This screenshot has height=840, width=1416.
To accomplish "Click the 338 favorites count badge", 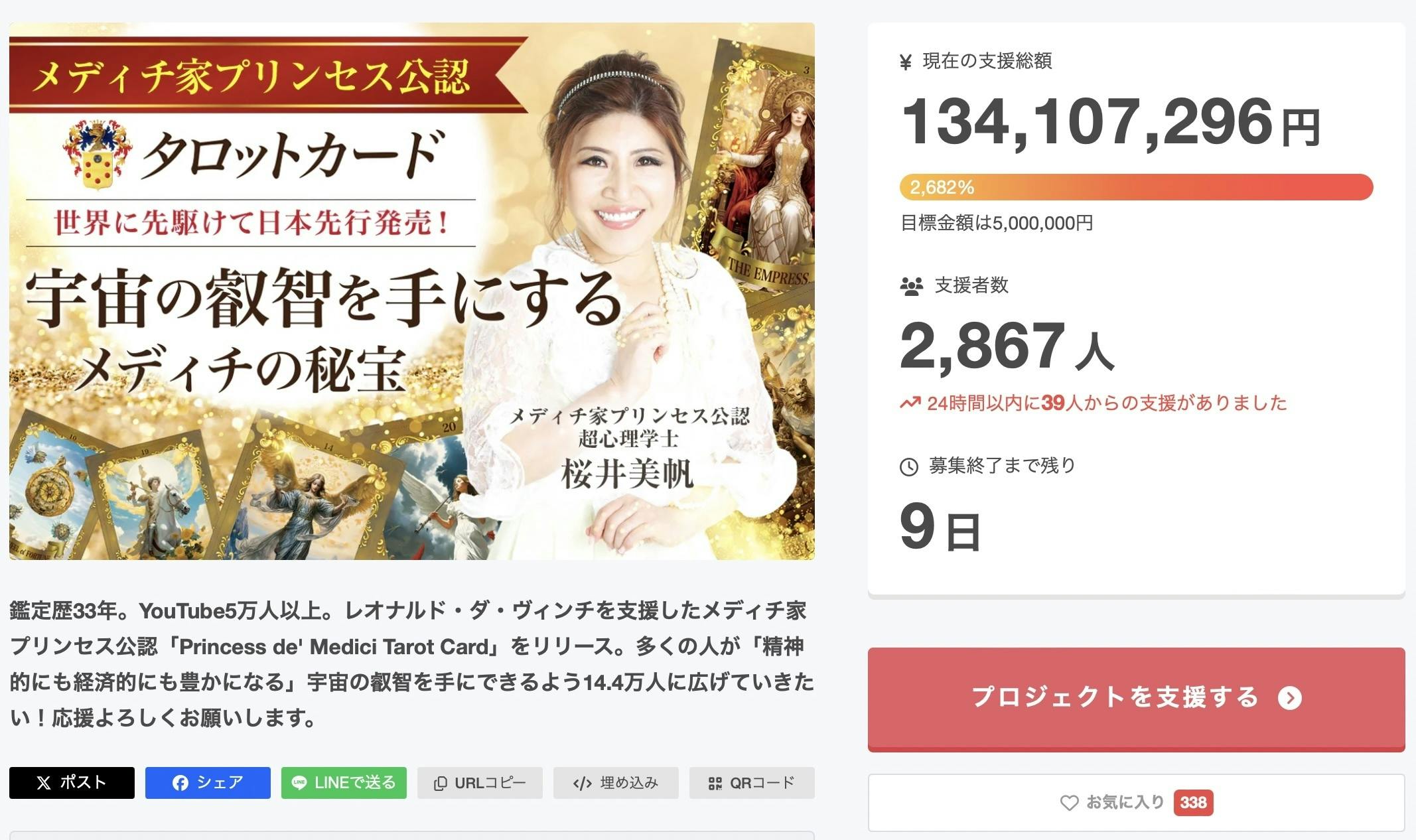I will click(1193, 803).
